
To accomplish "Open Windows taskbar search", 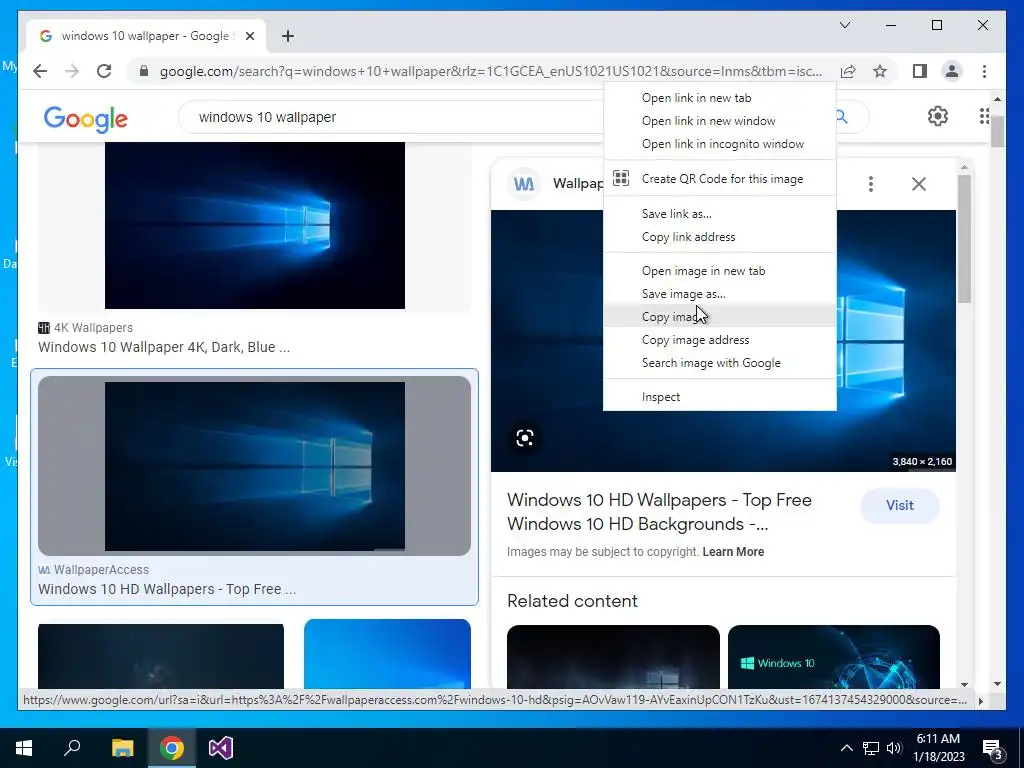I will pyautogui.click(x=72, y=748).
